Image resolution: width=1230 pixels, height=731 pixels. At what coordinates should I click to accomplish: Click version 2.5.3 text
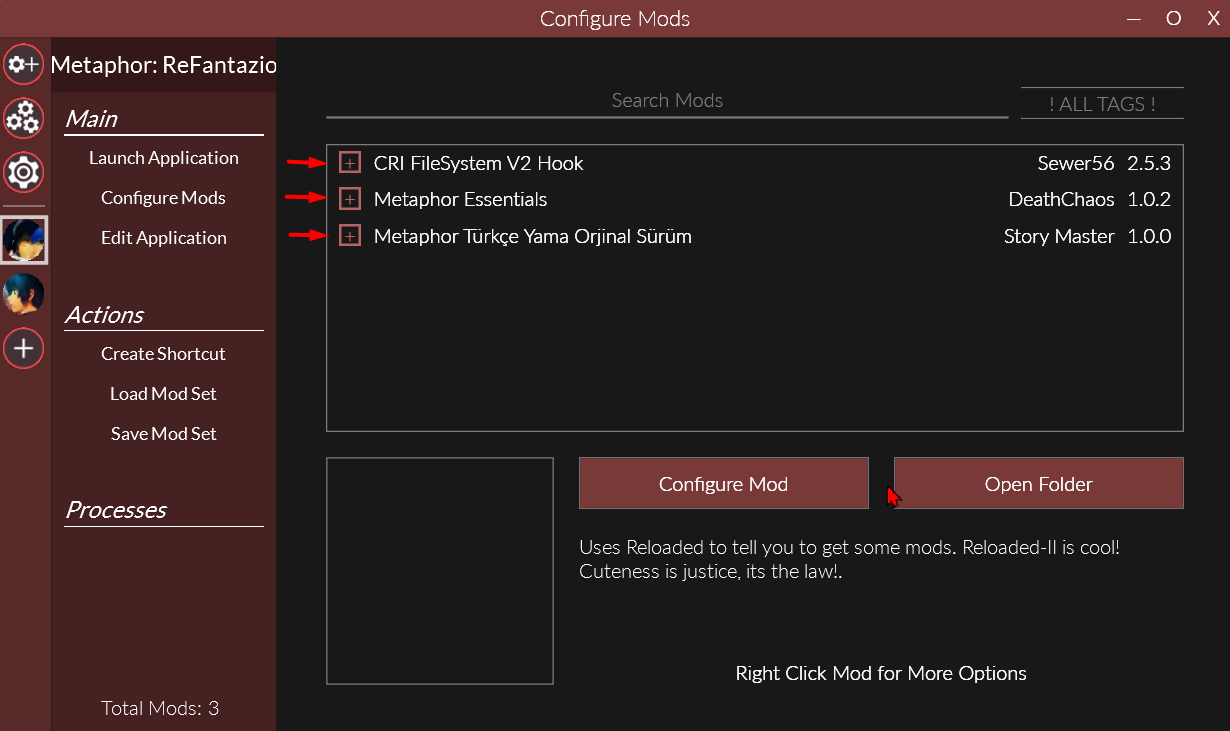tap(1149, 163)
